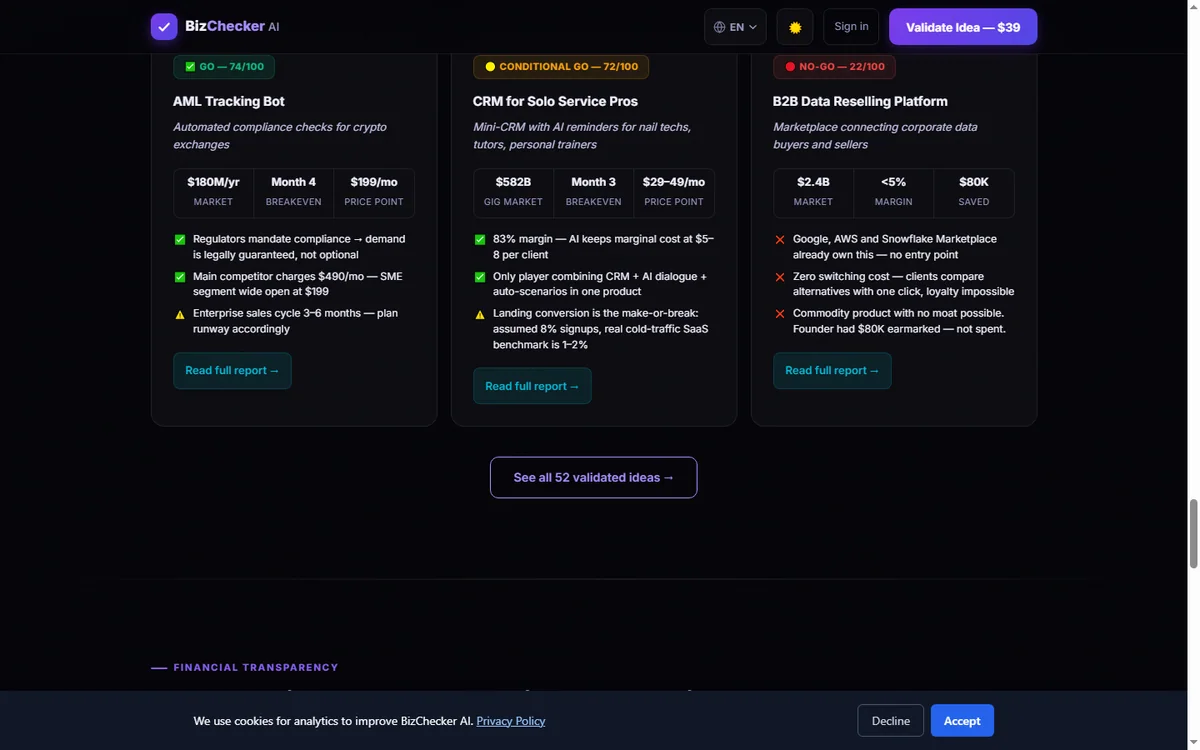Click the $2.4B market stat

click(813, 192)
